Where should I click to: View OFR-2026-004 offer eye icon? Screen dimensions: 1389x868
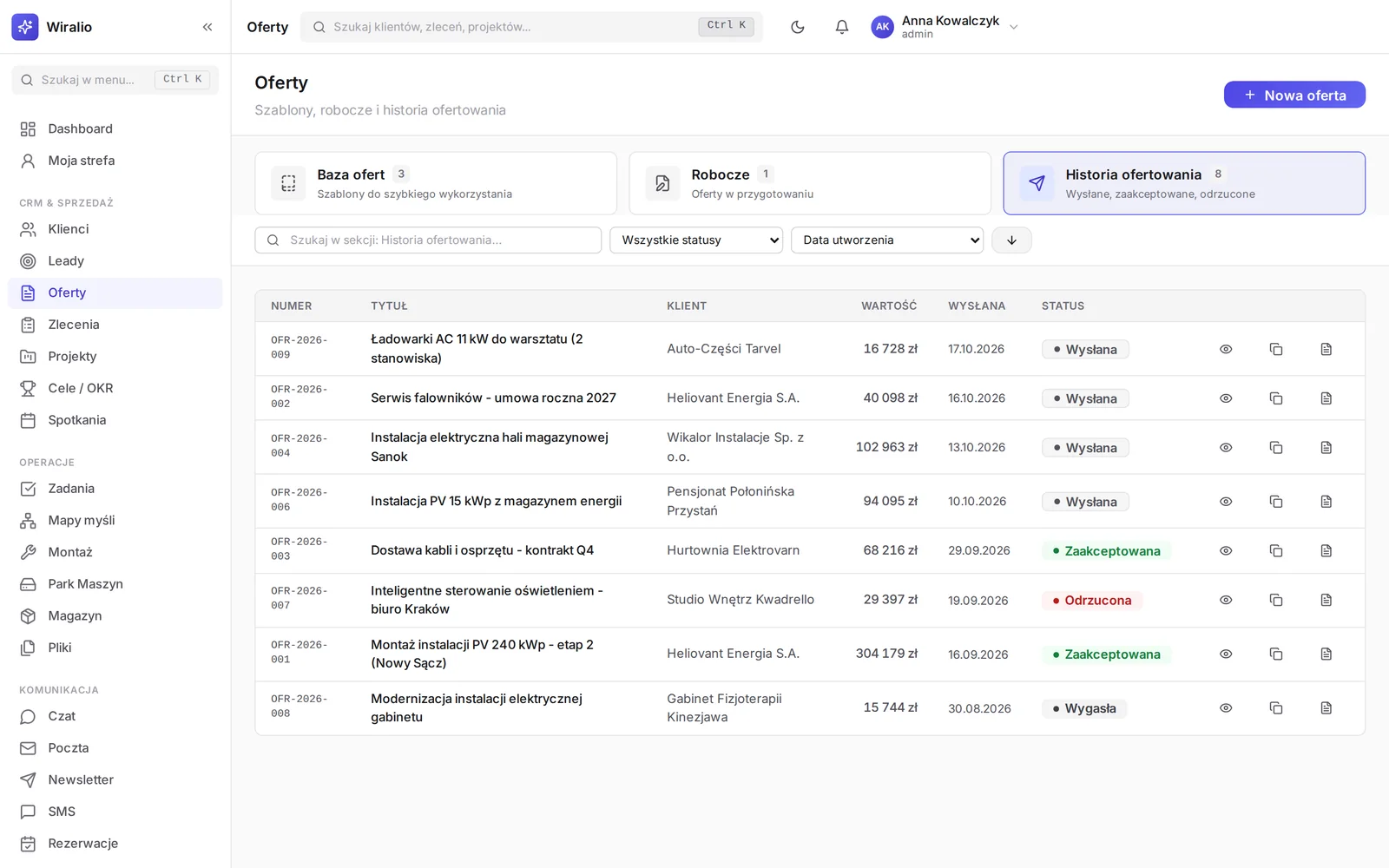click(x=1226, y=448)
